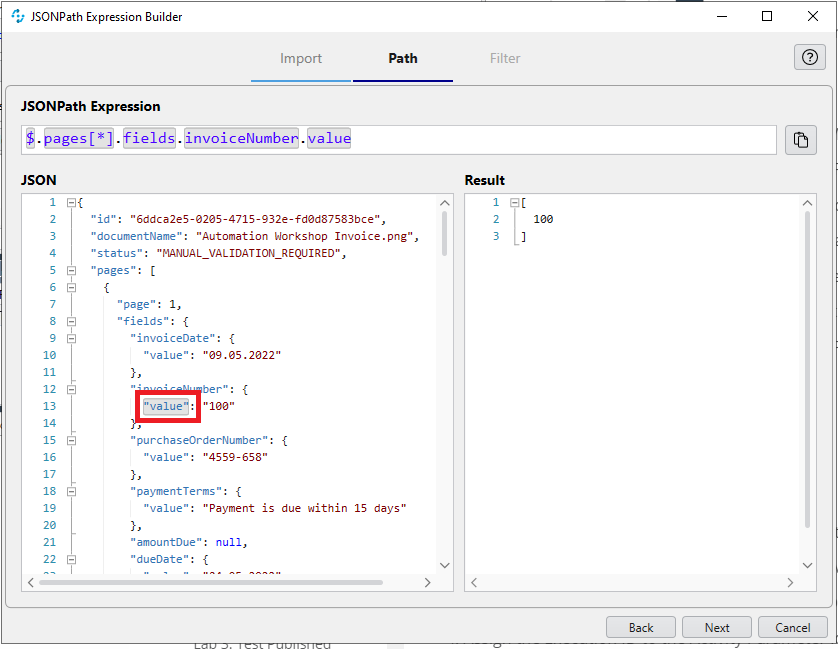Click Result pane vertical scrollbar up arrow
Image resolution: width=838 pixels, height=649 pixels.
pyautogui.click(x=808, y=203)
